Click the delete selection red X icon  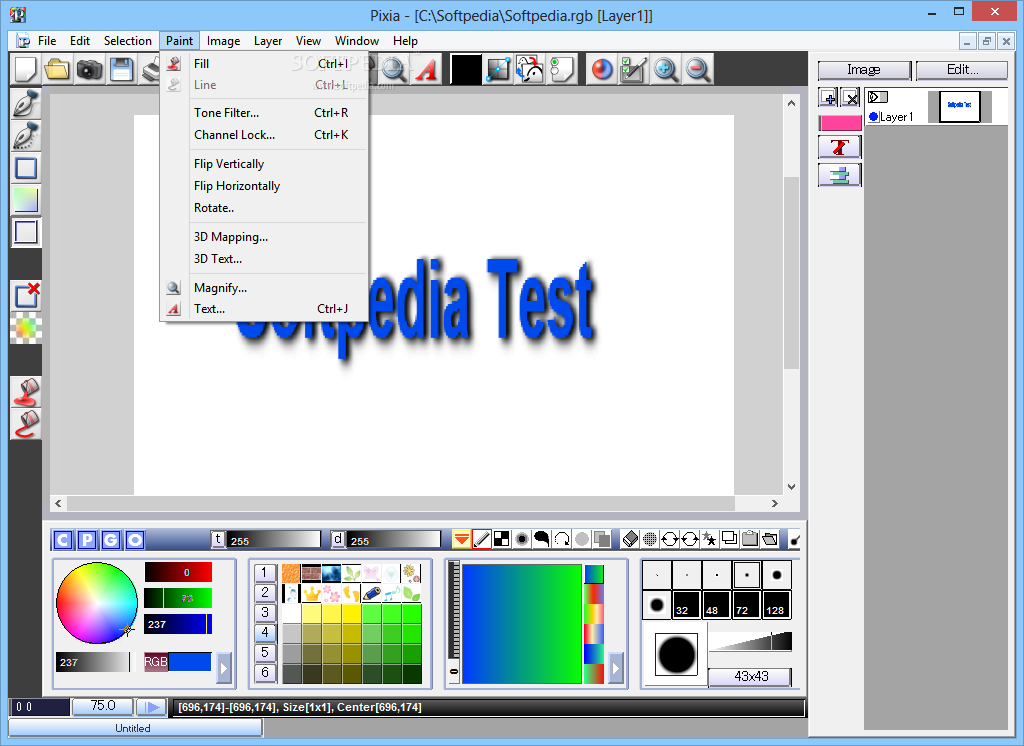pos(26,296)
